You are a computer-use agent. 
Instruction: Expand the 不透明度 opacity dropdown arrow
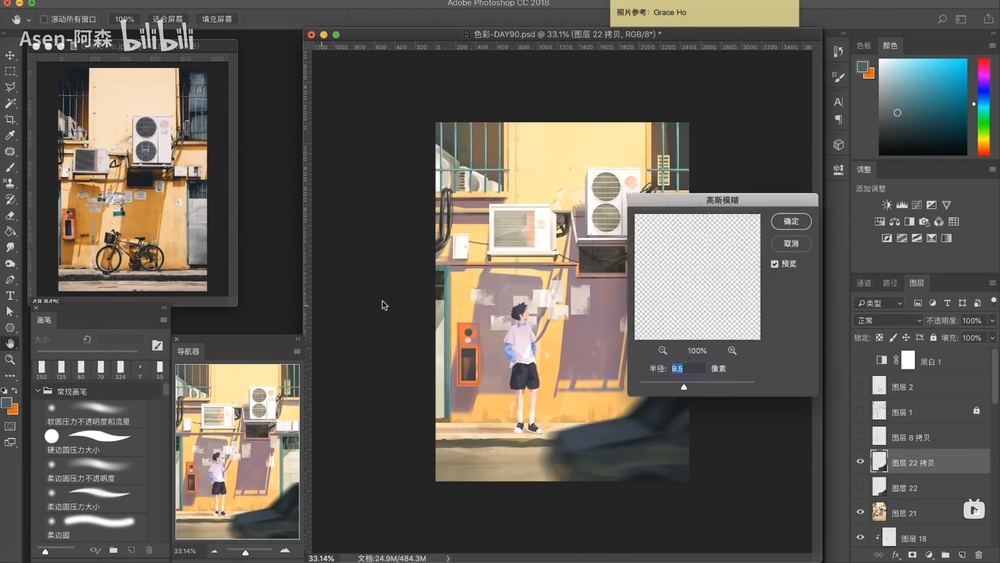pyautogui.click(x=992, y=320)
